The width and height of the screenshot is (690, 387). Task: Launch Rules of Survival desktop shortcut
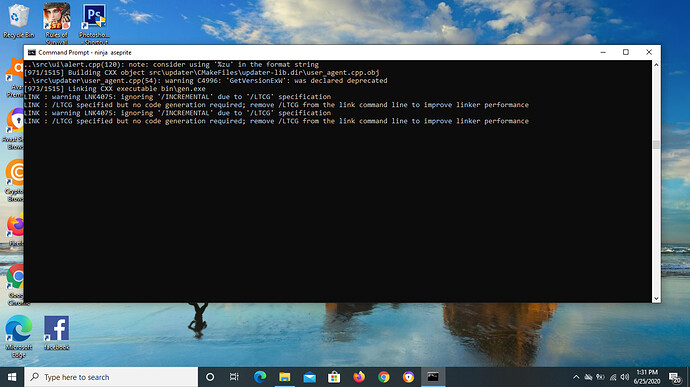coord(56,22)
